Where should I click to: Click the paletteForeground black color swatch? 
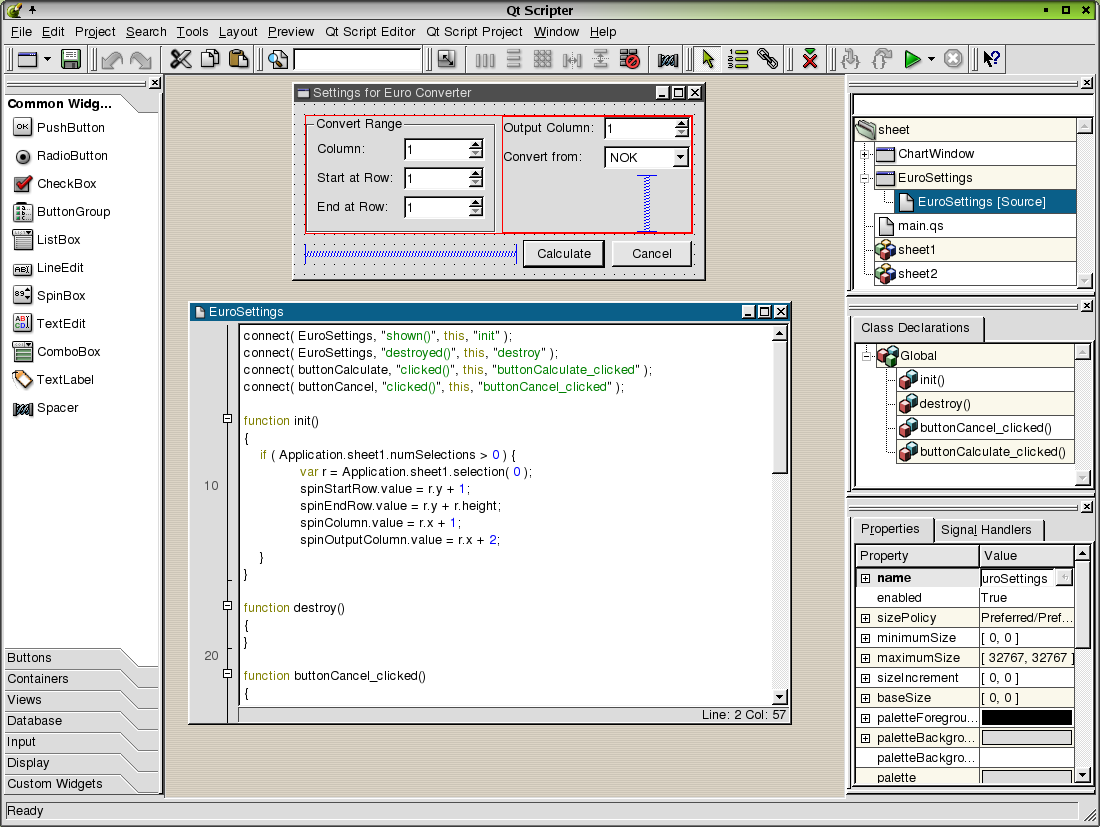[1027, 718]
